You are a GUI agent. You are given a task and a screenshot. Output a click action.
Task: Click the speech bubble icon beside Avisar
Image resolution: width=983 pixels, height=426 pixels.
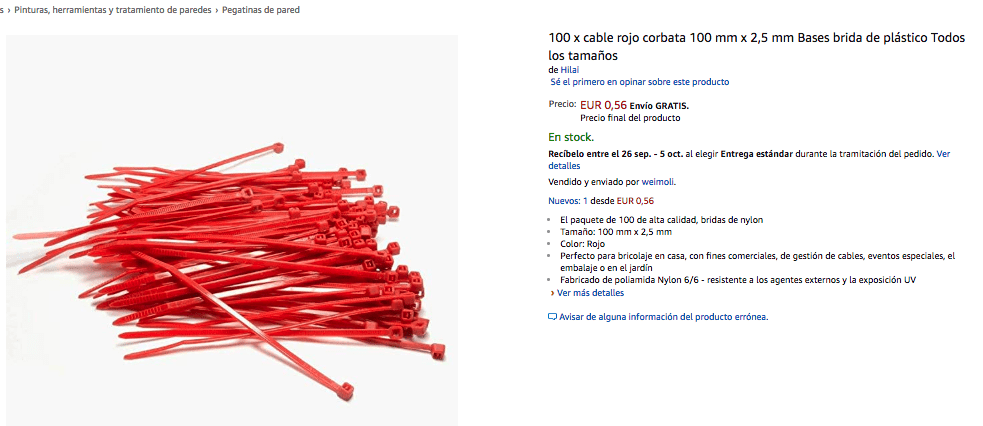[x=552, y=317]
